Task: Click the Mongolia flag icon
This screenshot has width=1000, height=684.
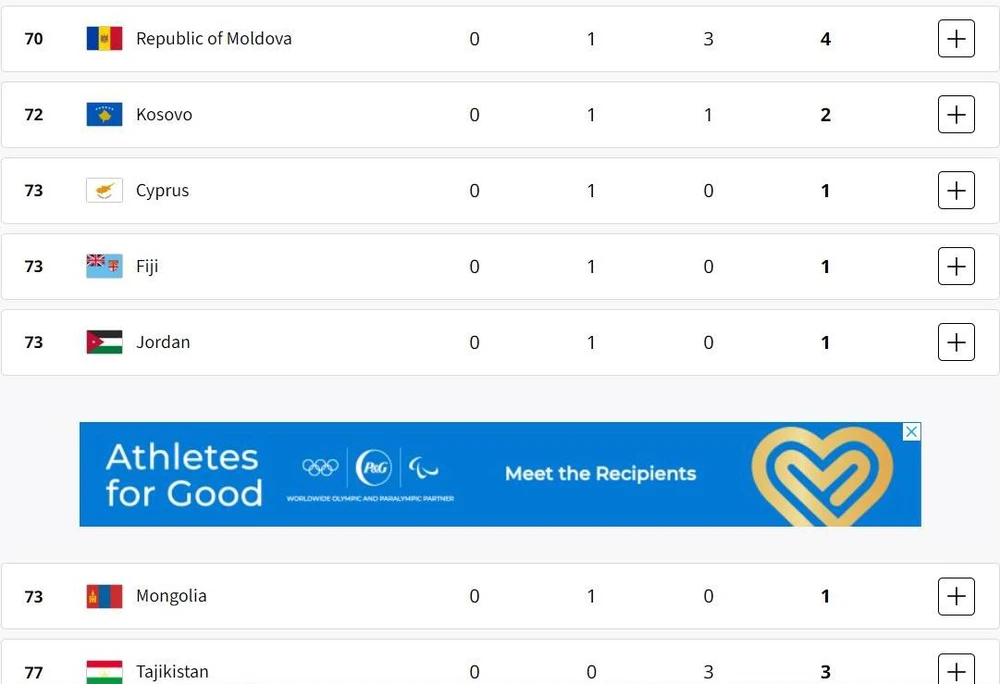Action: tap(103, 595)
